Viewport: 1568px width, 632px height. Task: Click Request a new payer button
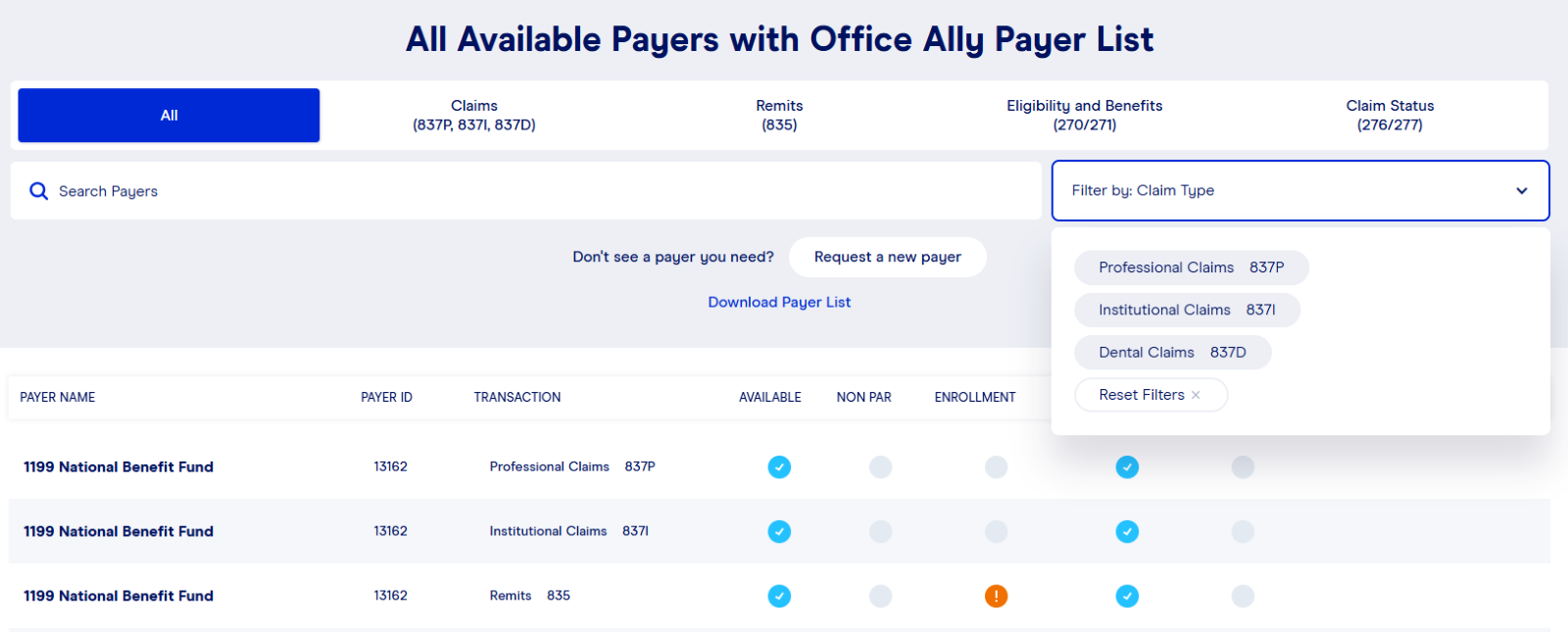pos(887,257)
